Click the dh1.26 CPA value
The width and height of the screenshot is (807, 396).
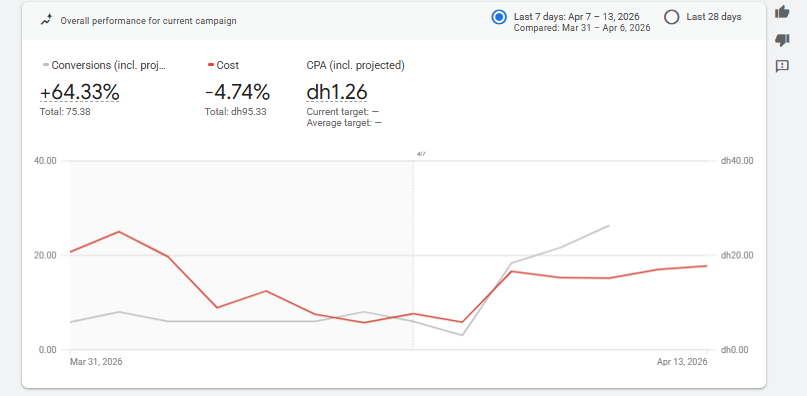(337, 93)
